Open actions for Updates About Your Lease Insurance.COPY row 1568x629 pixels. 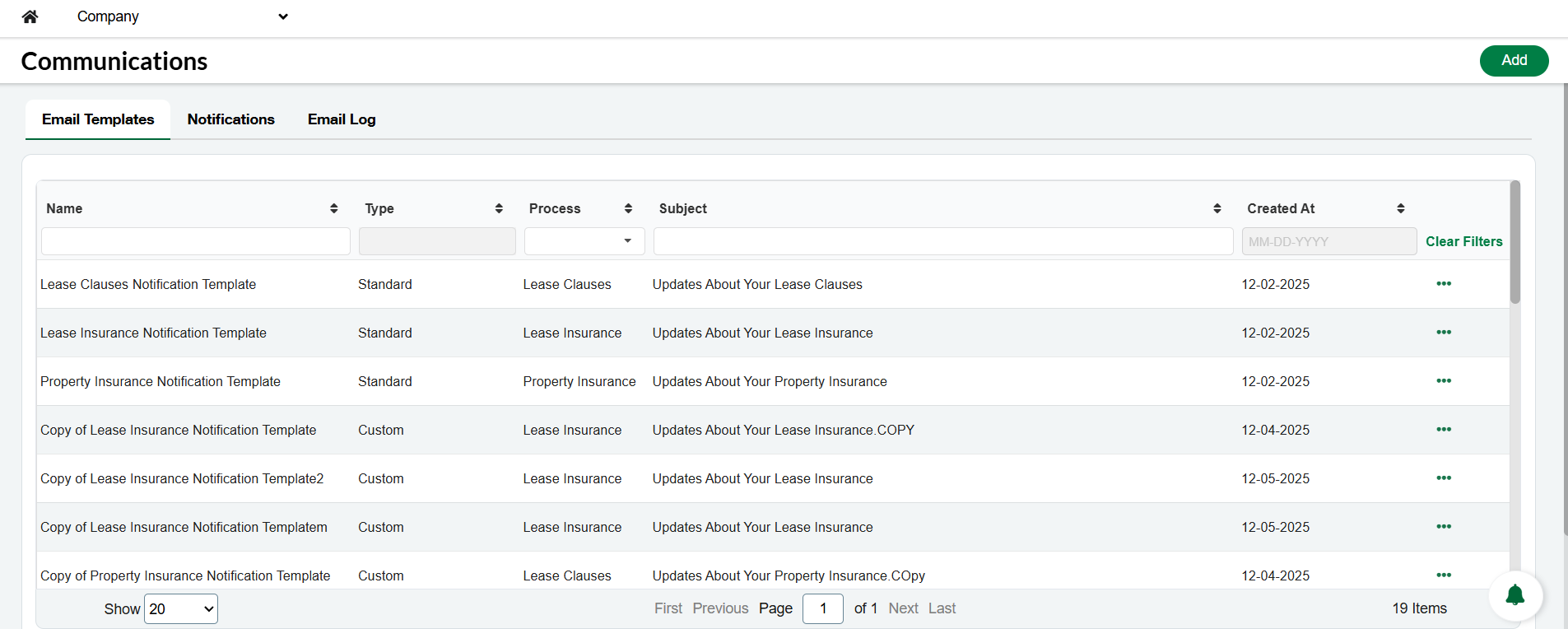(1444, 430)
